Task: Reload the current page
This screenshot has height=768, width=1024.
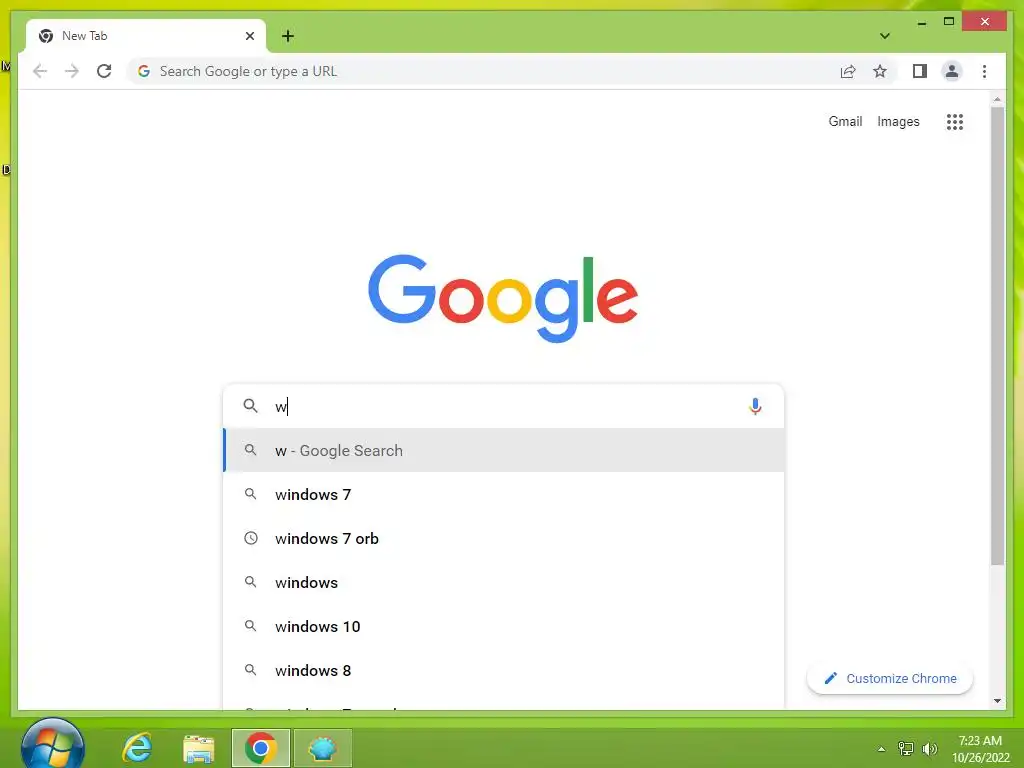Action: (x=104, y=71)
